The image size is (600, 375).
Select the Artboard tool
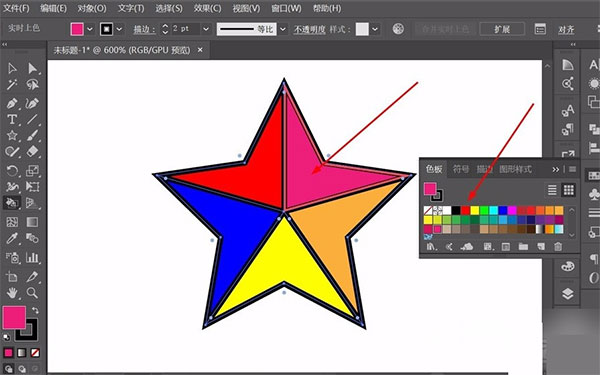pos(12,276)
